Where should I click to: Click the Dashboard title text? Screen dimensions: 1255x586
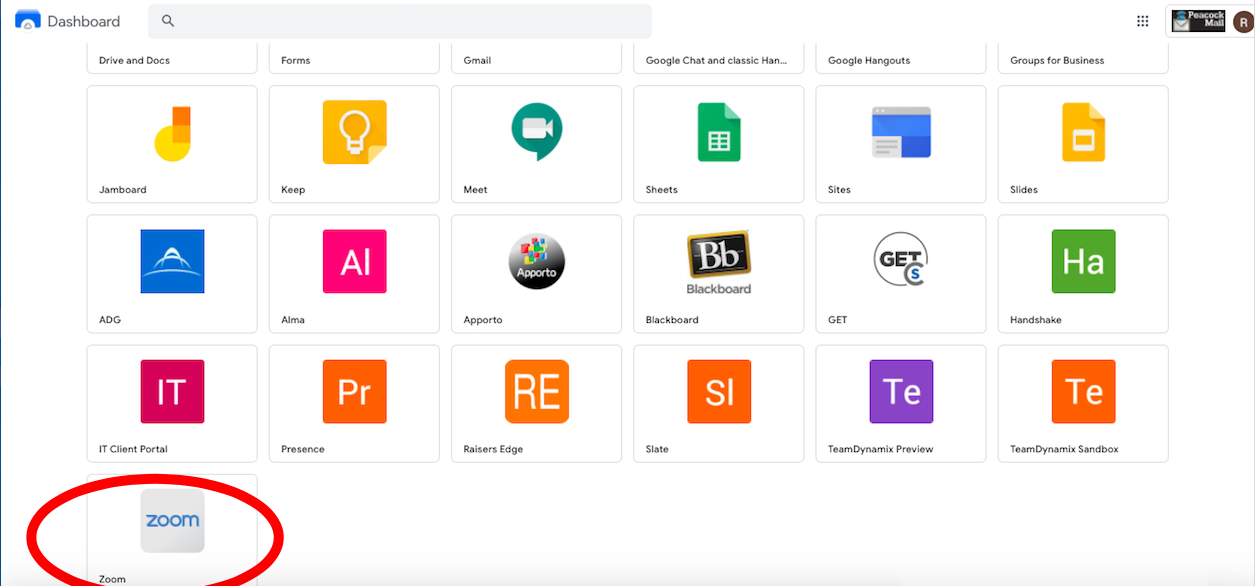84,21
